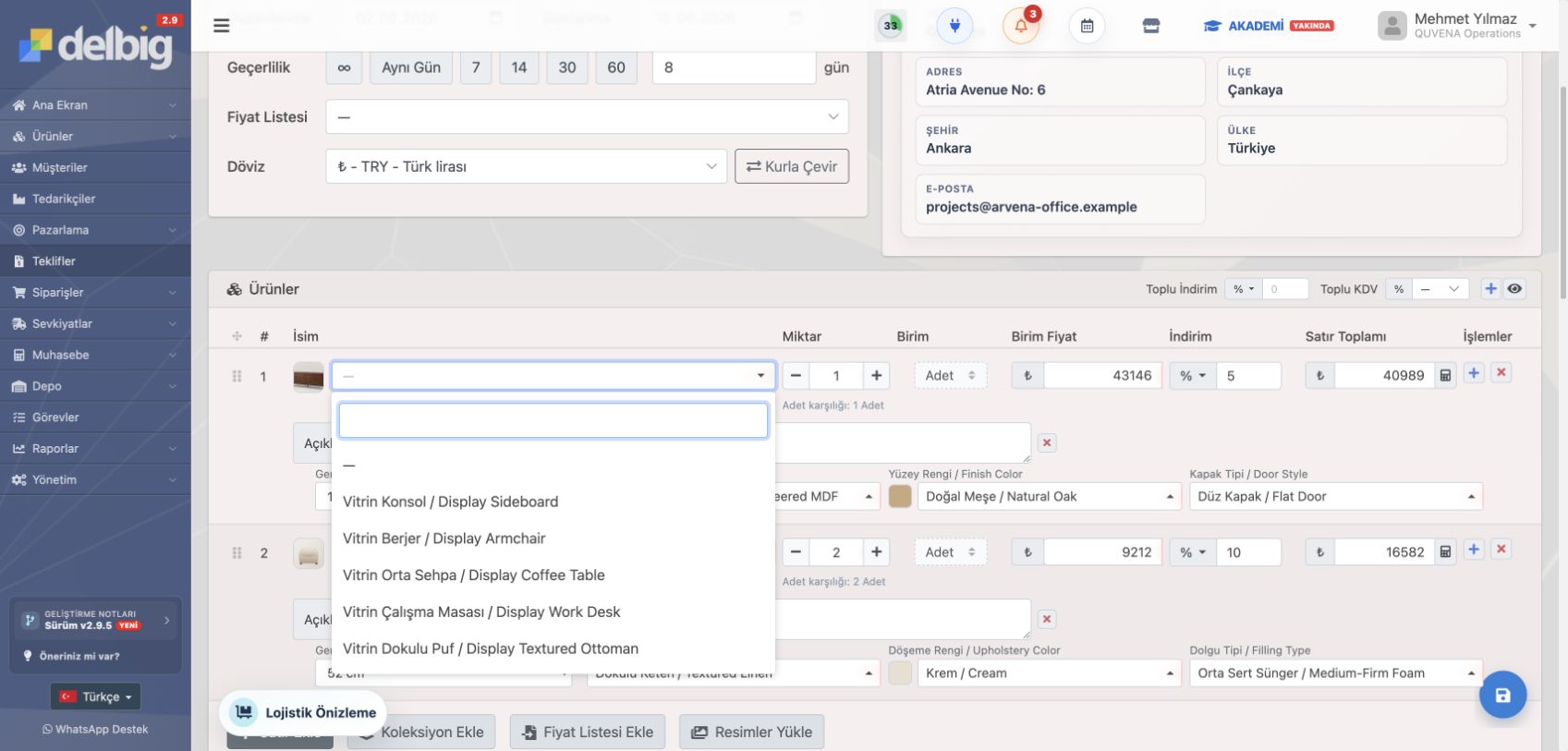Choose 60 days validity
Image resolution: width=1568 pixels, height=751 pixels.
[x=616, y=67]
